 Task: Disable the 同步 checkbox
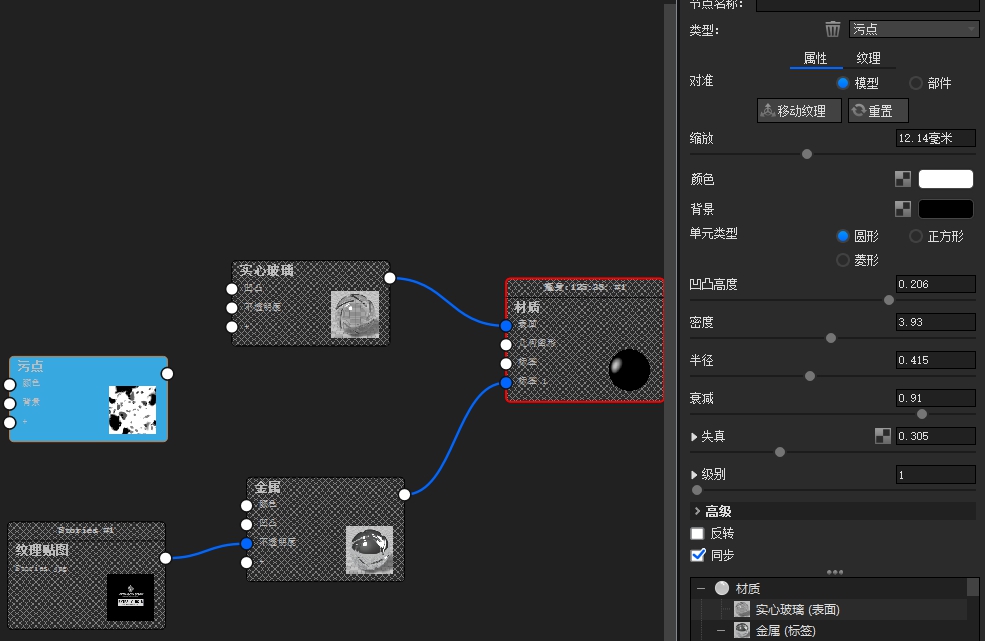click(x=698, y=555)
